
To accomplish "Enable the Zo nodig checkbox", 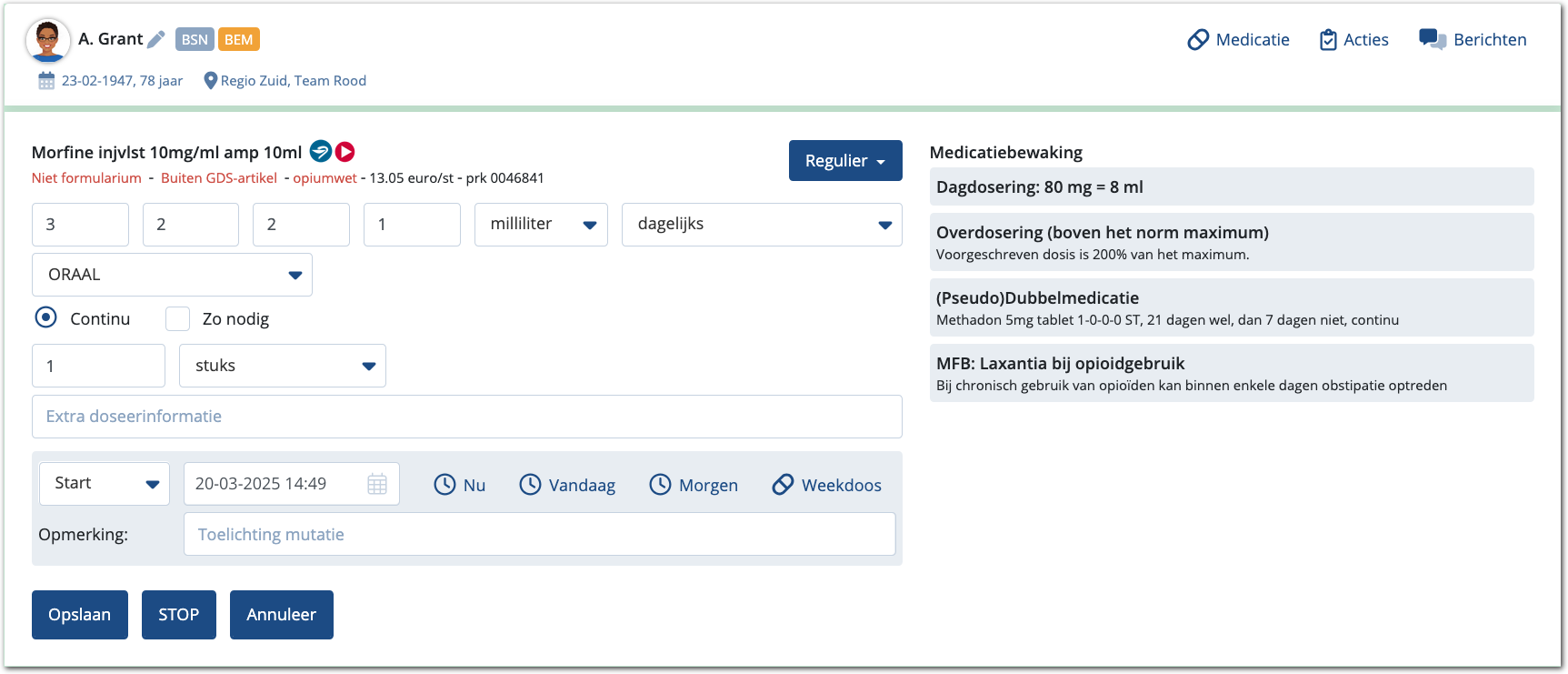I will (x=178, y=318).
